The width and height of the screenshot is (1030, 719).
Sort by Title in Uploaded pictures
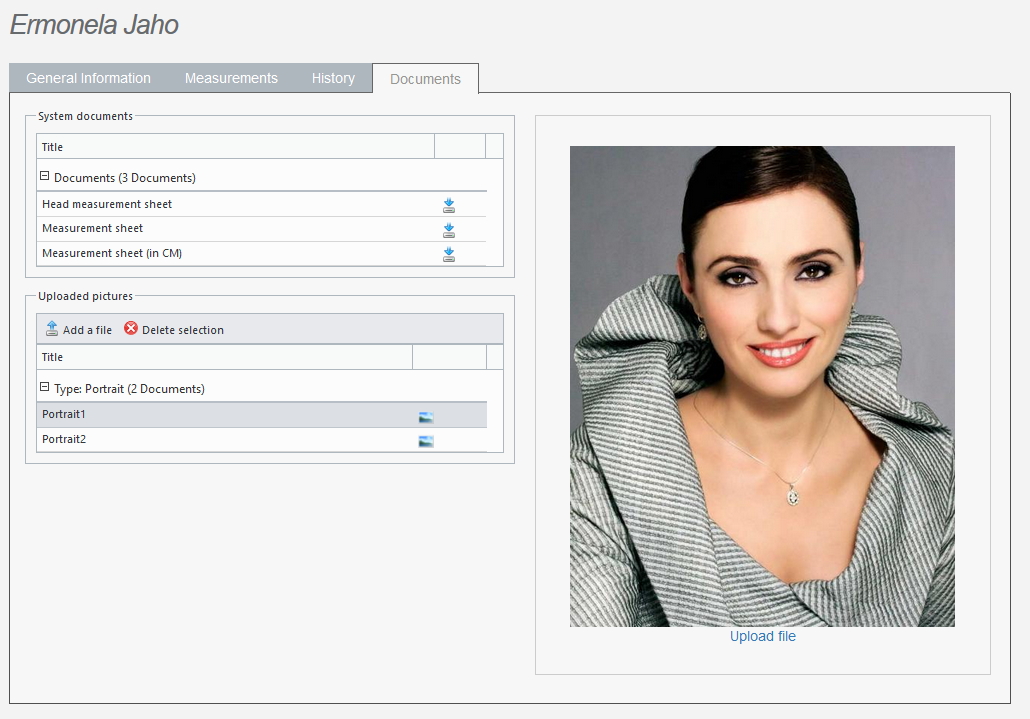pyautogui.click(x=225, y=357)
